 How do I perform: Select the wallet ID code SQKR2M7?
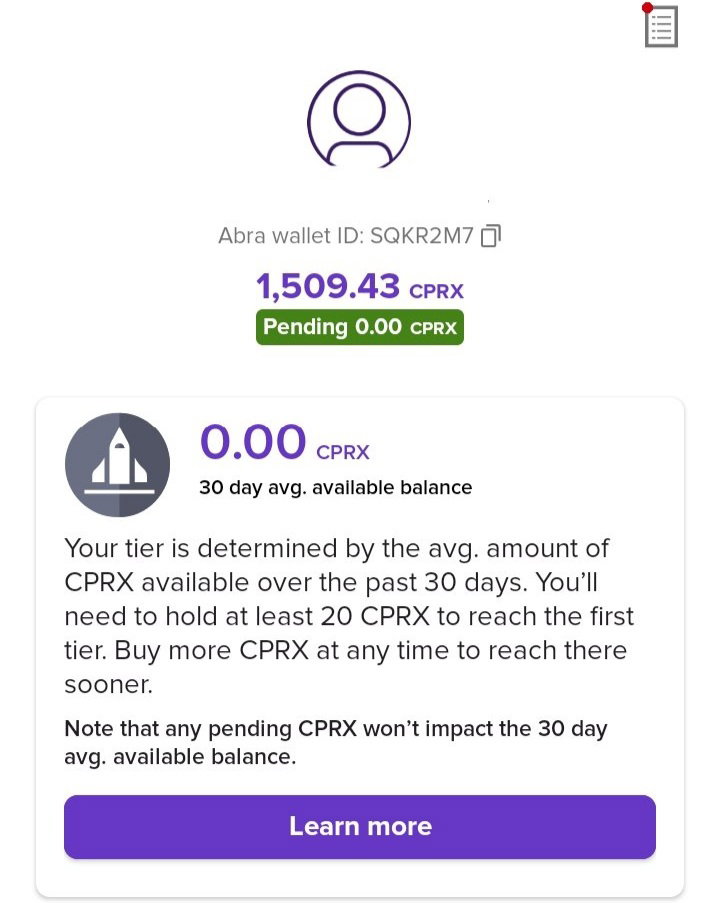pyautogui.click(x=422, y=236)
